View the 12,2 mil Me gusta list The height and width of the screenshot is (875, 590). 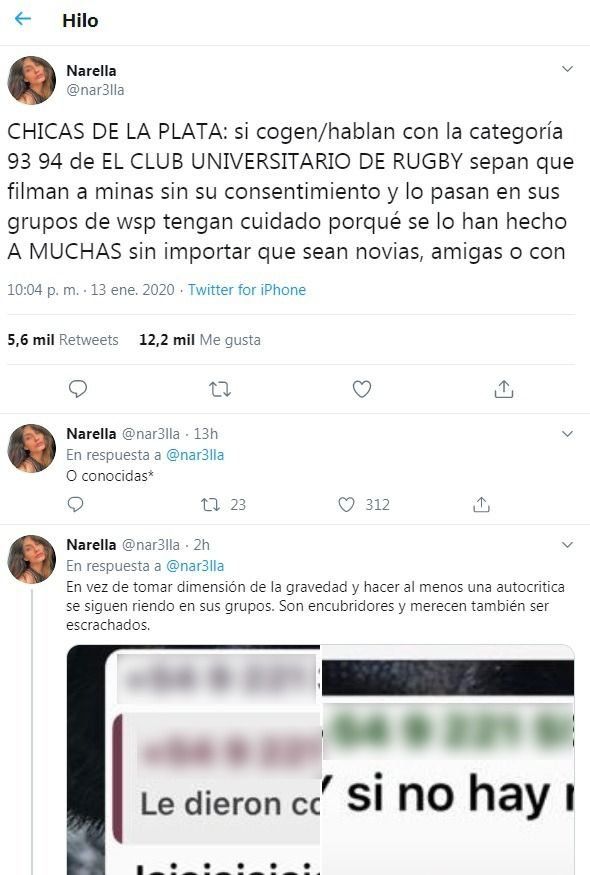click(x=200, y=340)
